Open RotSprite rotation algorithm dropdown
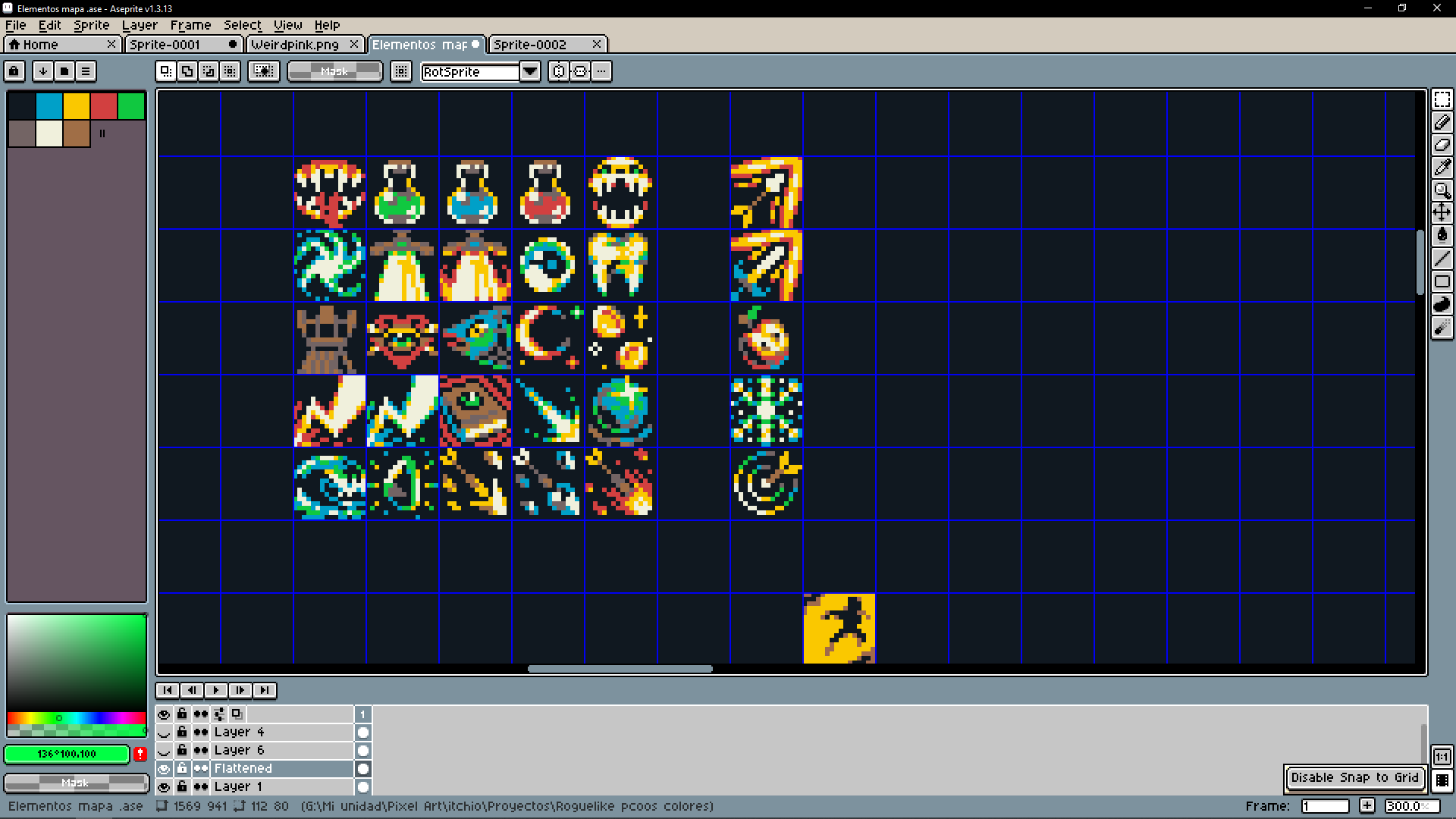Screen dimensions: 1456x819 [x=530, y=71]
